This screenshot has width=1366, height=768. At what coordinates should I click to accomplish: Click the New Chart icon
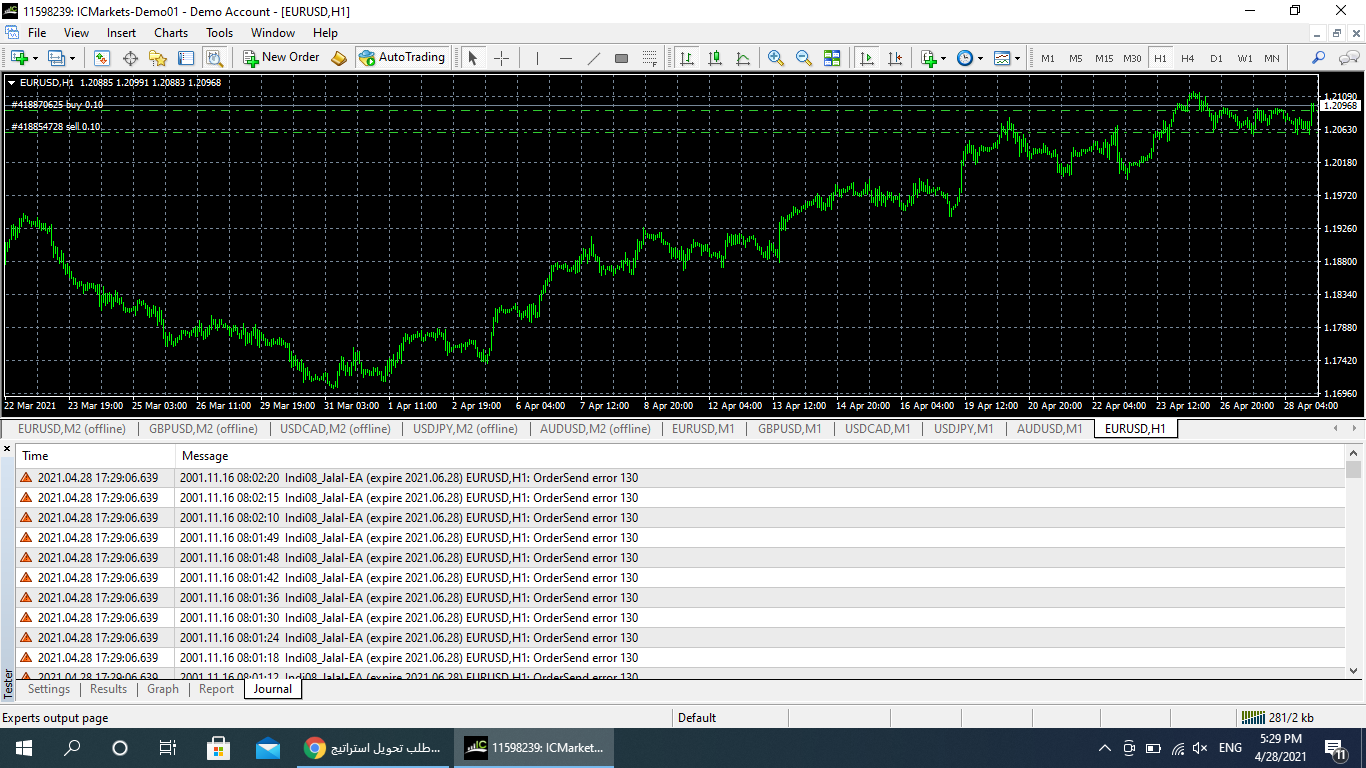[x=19, y=58]
